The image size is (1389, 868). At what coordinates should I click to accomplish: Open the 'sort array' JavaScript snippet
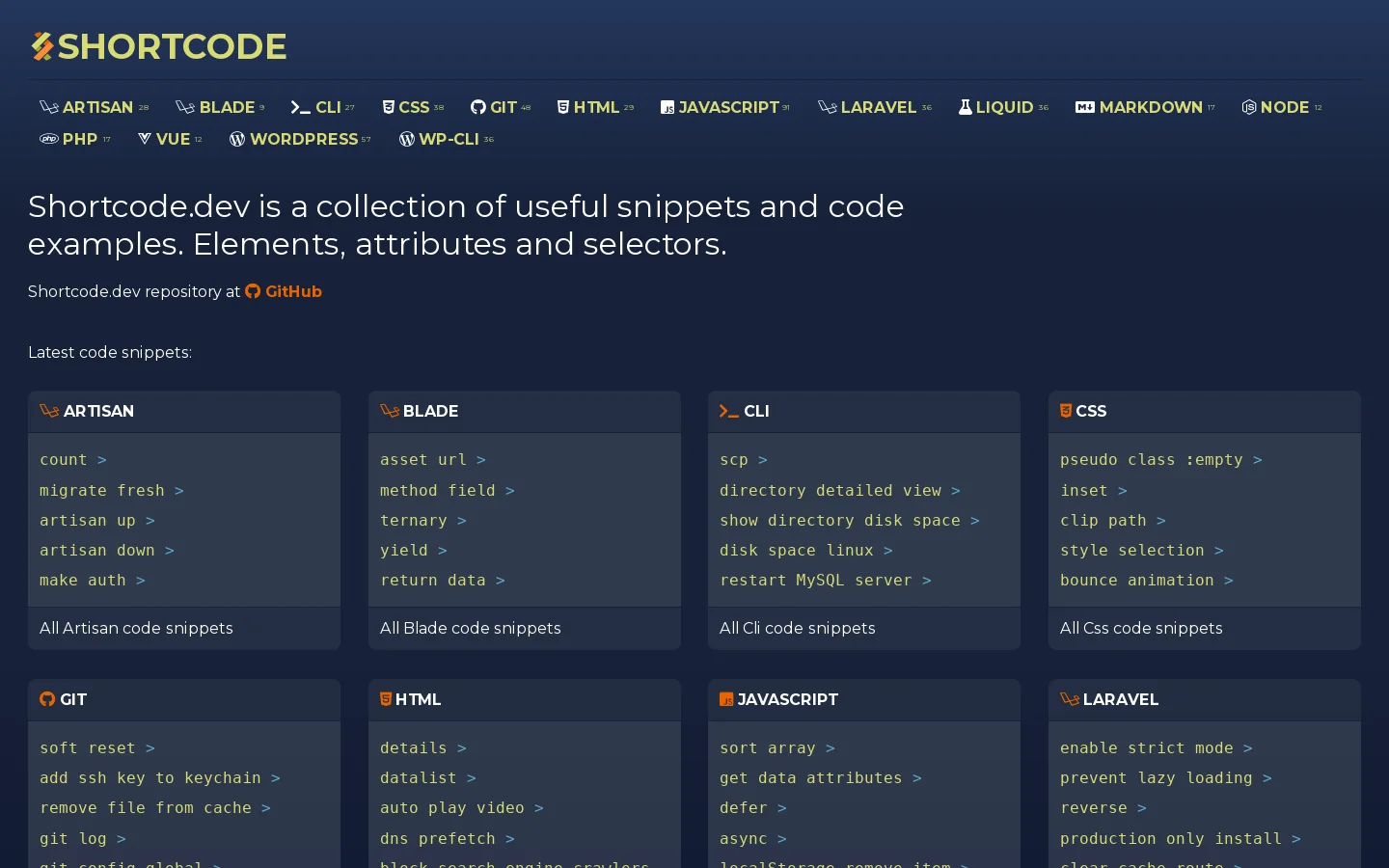point(777,747)
